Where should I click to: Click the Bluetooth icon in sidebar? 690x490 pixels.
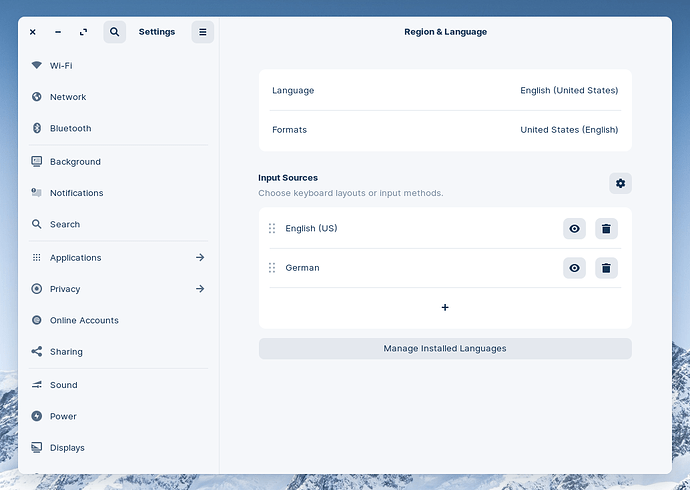point(37,128)
